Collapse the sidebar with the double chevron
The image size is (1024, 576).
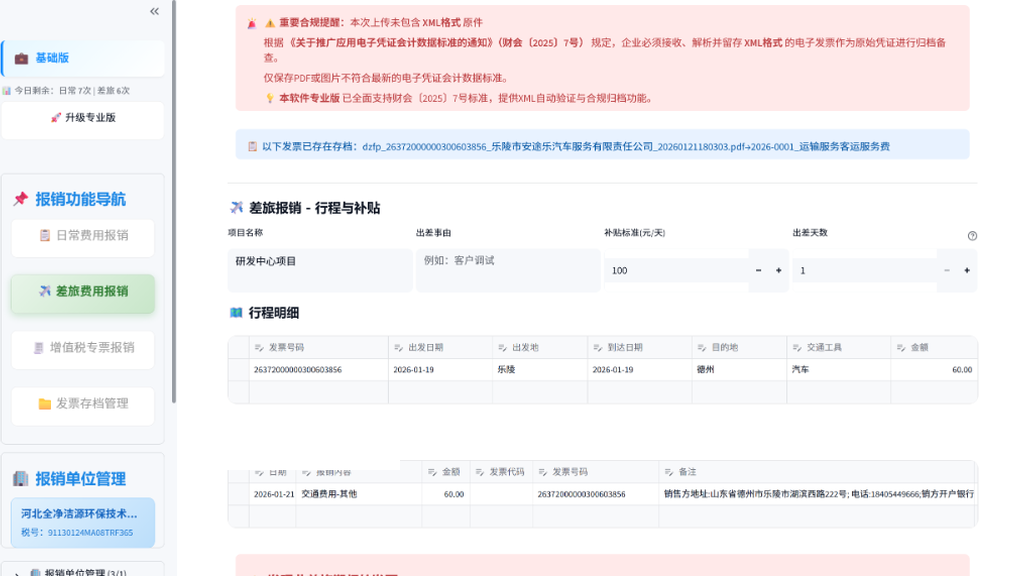(153, 12)
